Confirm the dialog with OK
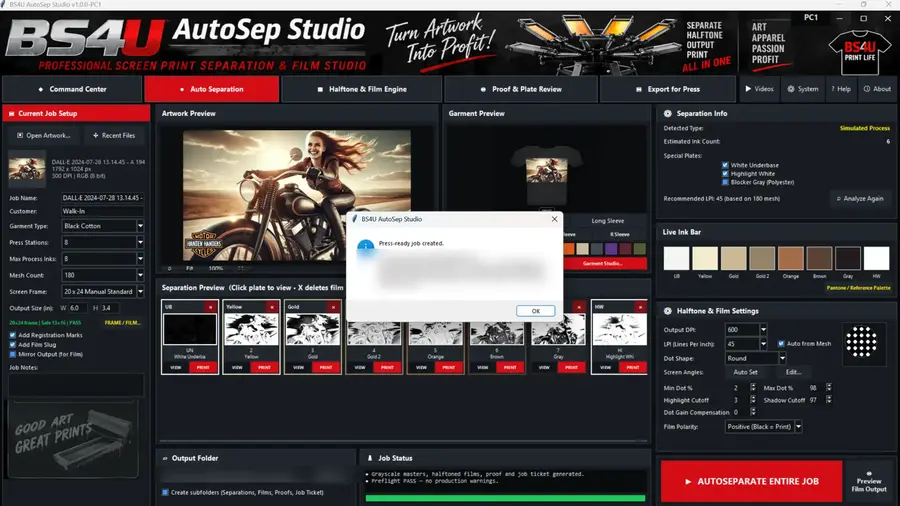 coord(535,311)
